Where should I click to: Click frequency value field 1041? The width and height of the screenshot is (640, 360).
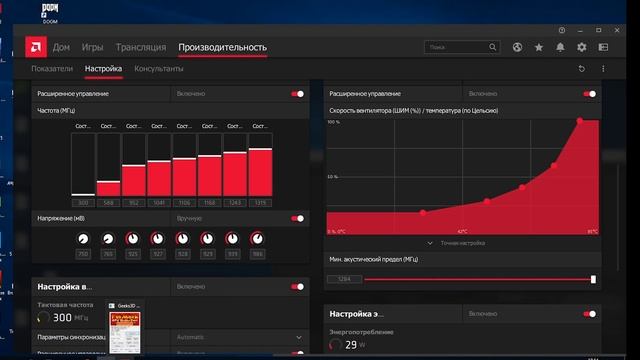(x=159, y=203)
